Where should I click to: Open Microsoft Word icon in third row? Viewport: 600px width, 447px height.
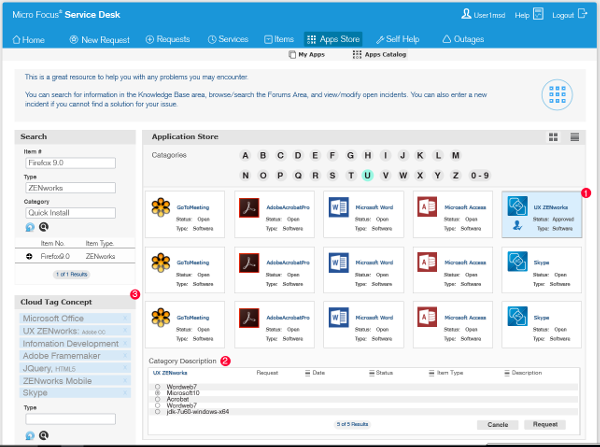[x=339, y=317]
